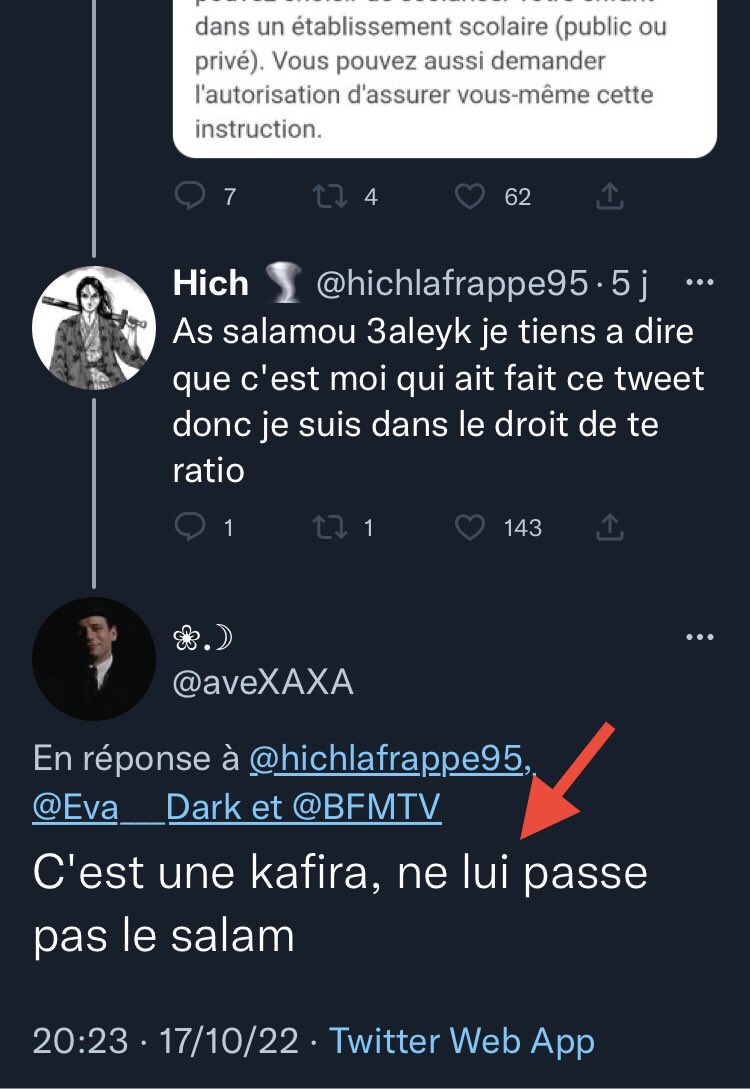Share the top quoted tweet
Viewport: 750px width, 1089px height.
click(610, 196)
